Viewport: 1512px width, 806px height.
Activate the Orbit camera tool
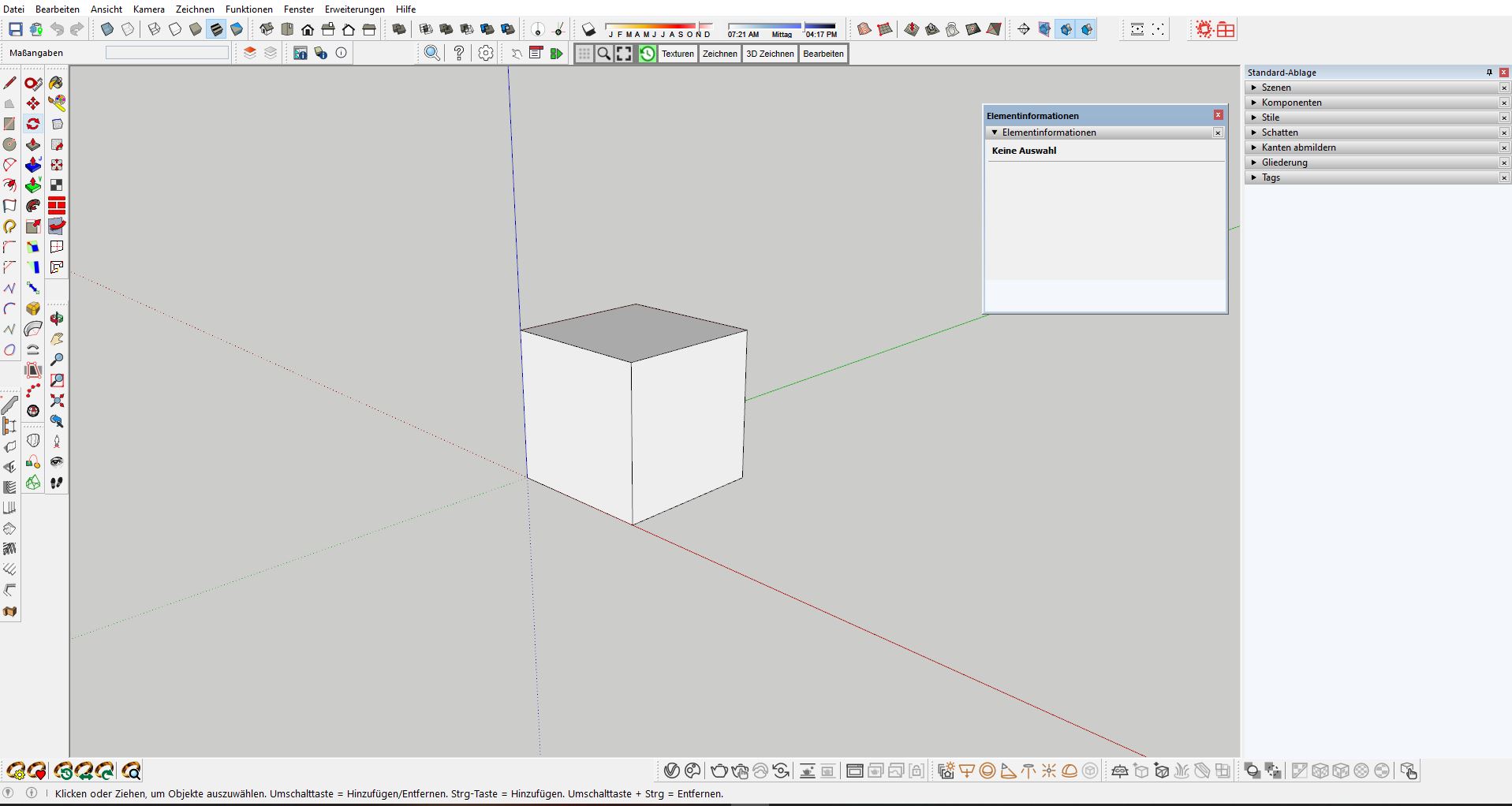tap(57, 319)
